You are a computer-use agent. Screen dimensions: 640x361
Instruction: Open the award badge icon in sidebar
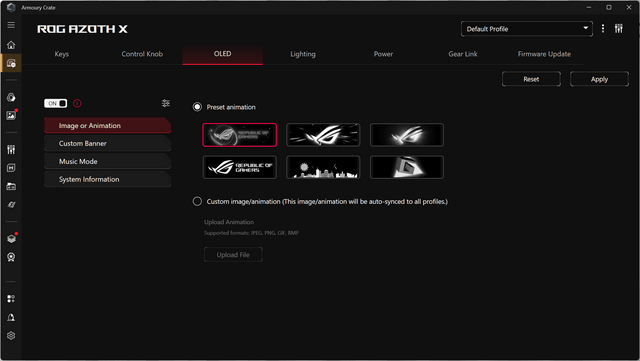click(x=11, y=257)
